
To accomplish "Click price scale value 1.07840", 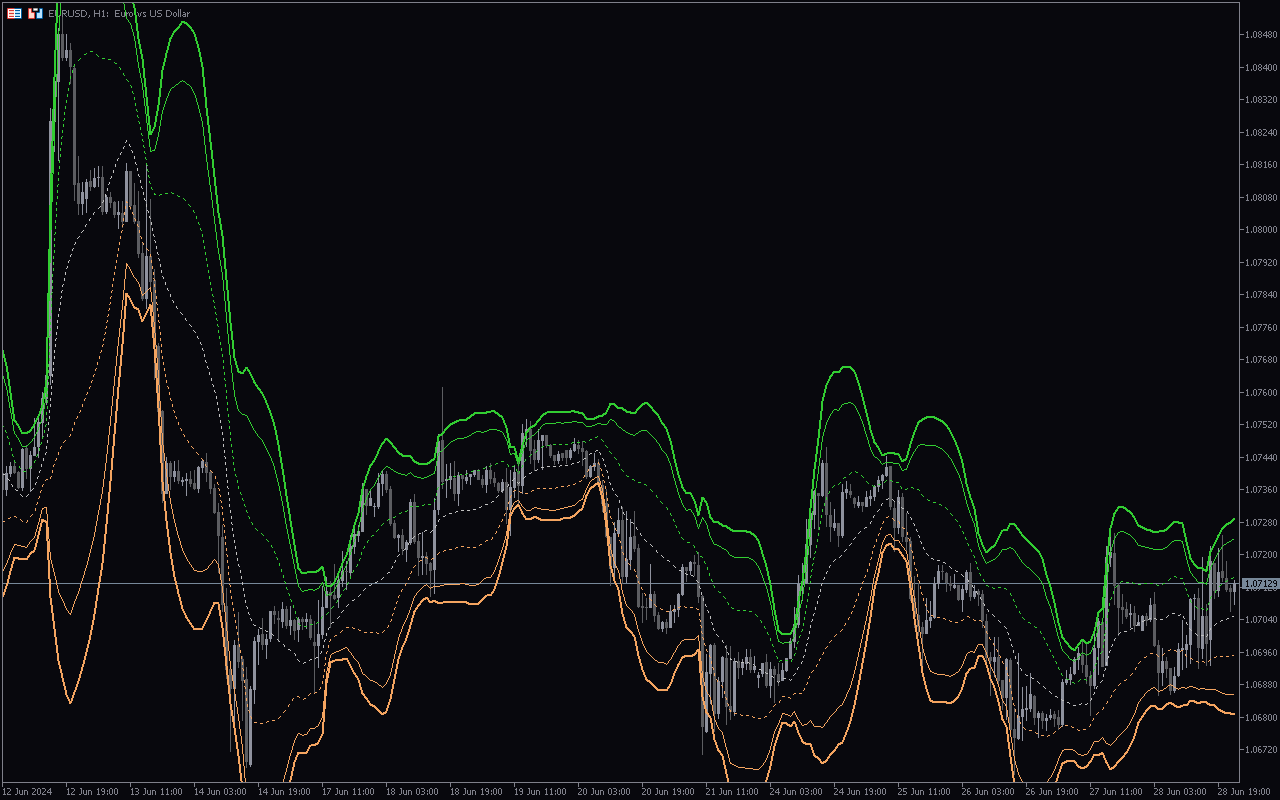I will point(1260,294).
